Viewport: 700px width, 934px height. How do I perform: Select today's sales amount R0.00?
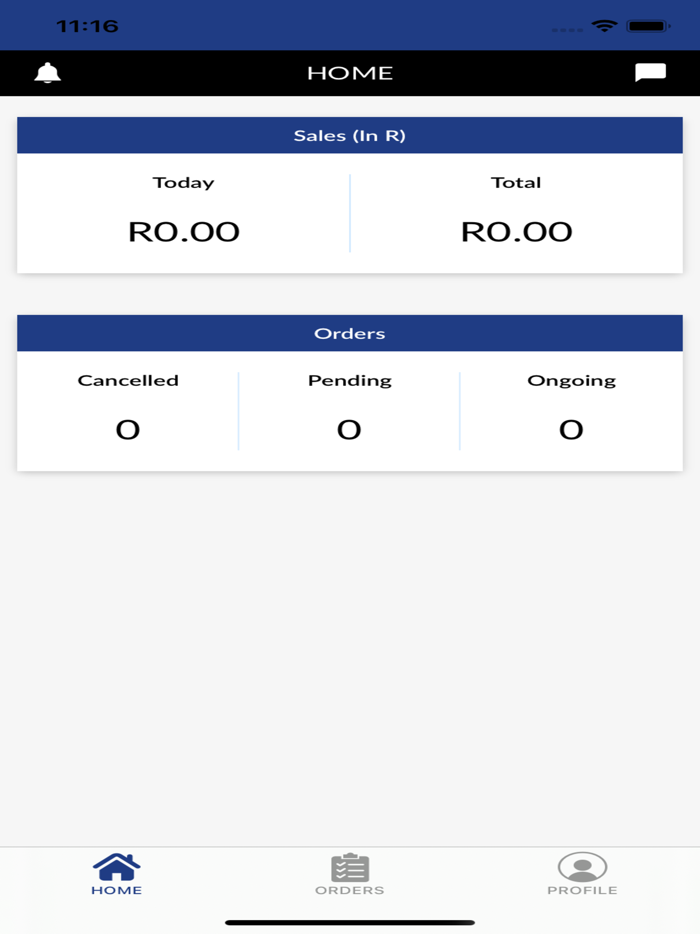183,230
